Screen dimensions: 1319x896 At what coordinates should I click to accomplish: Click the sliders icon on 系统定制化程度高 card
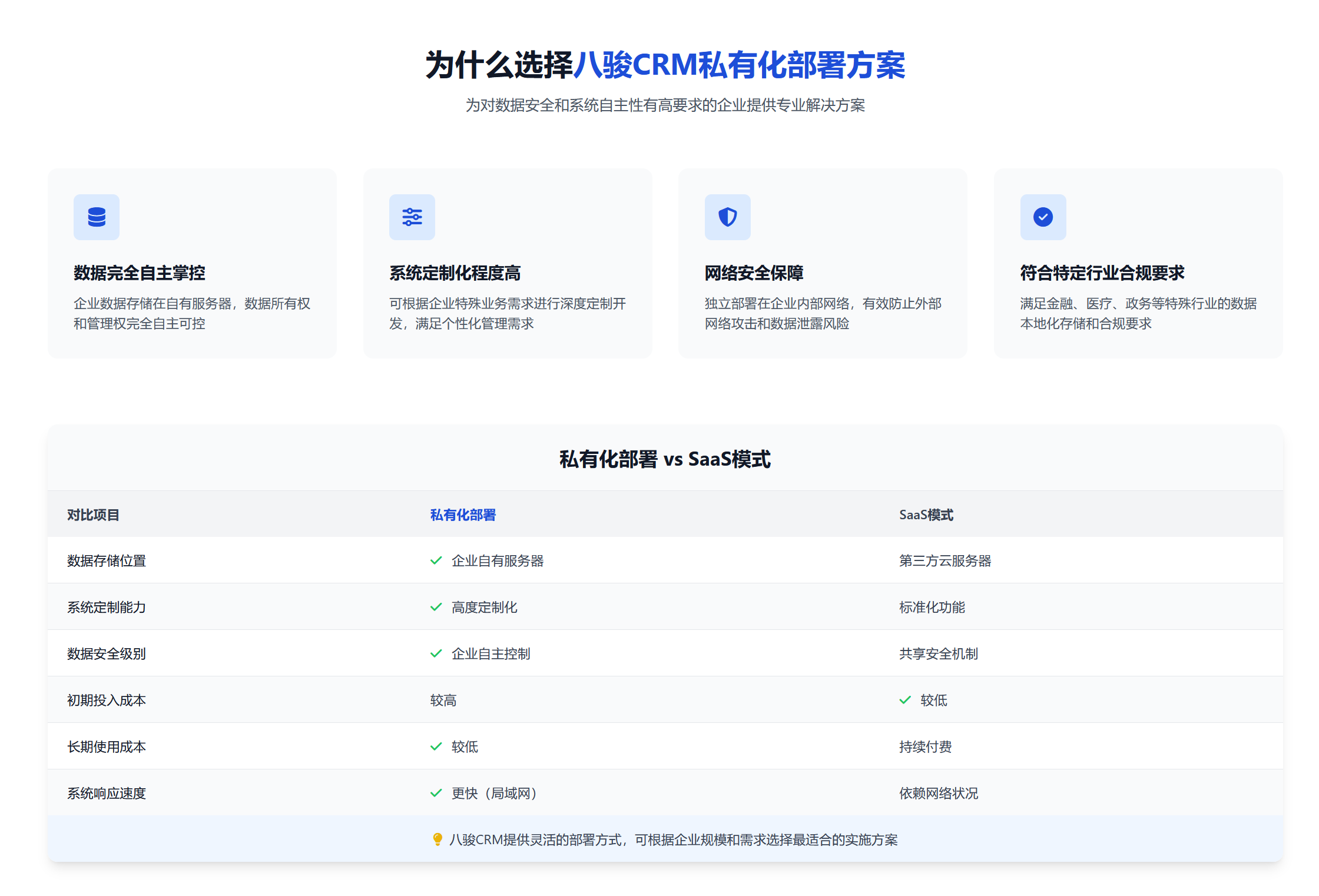coord(412,217)
